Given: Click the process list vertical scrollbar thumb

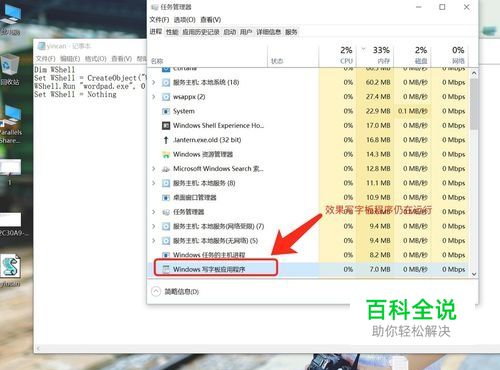Looking at the screenshot, I should pos(474,104).
